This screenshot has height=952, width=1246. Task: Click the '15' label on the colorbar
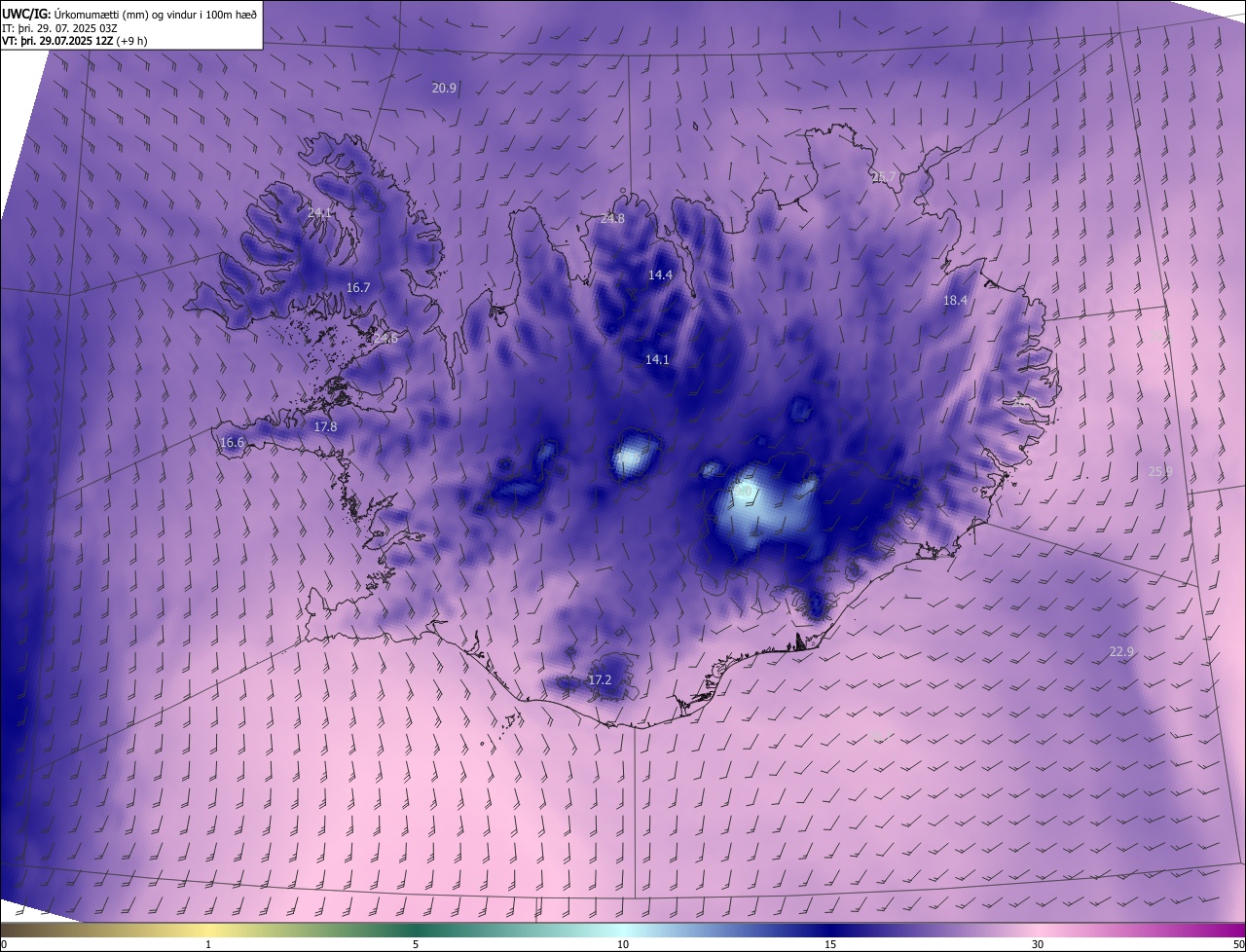point(830,945)
